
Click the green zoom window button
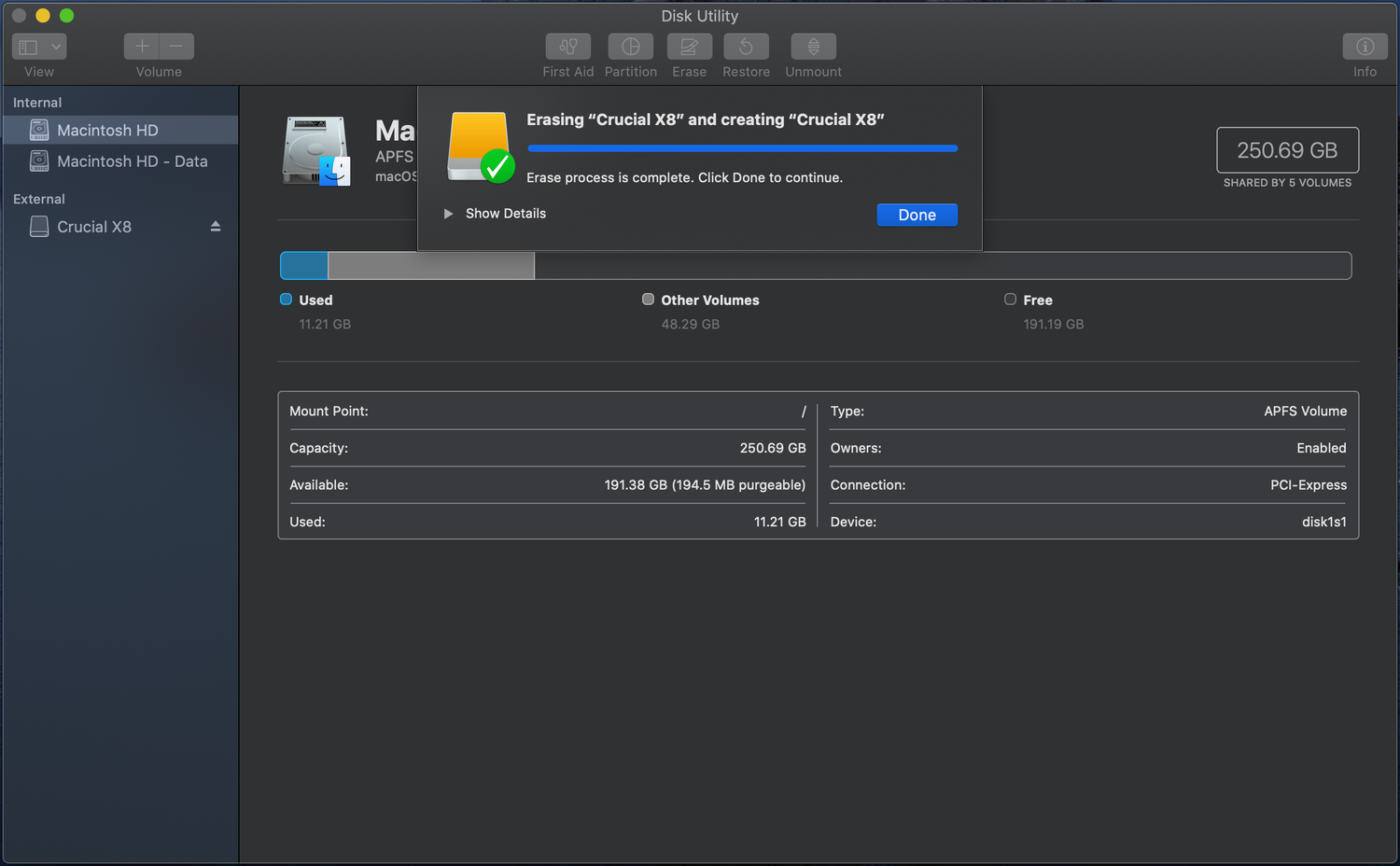pyautogui.click(x=67, y=16)
